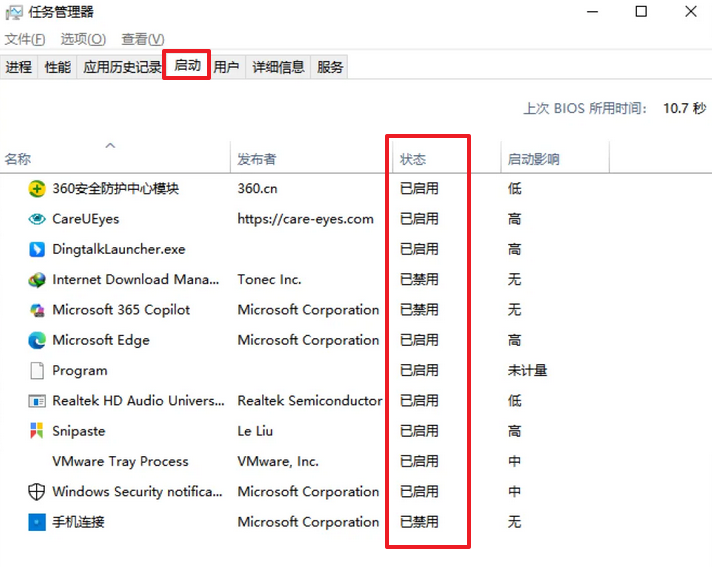Click the 10.7 秒 BIOS time value
712x567 pixels.
tap(685, 108)
